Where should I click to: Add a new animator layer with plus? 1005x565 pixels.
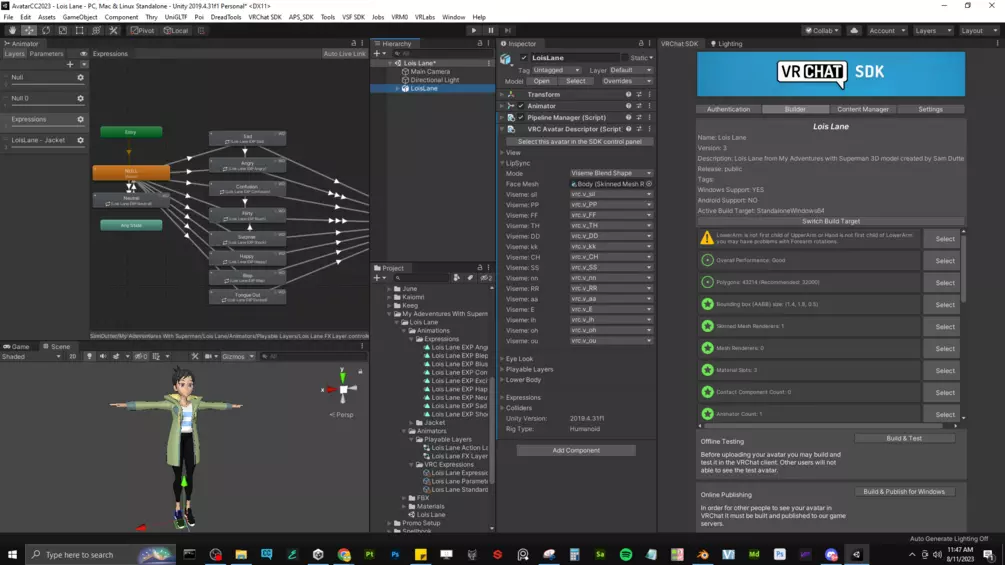(x=72, y=65)
